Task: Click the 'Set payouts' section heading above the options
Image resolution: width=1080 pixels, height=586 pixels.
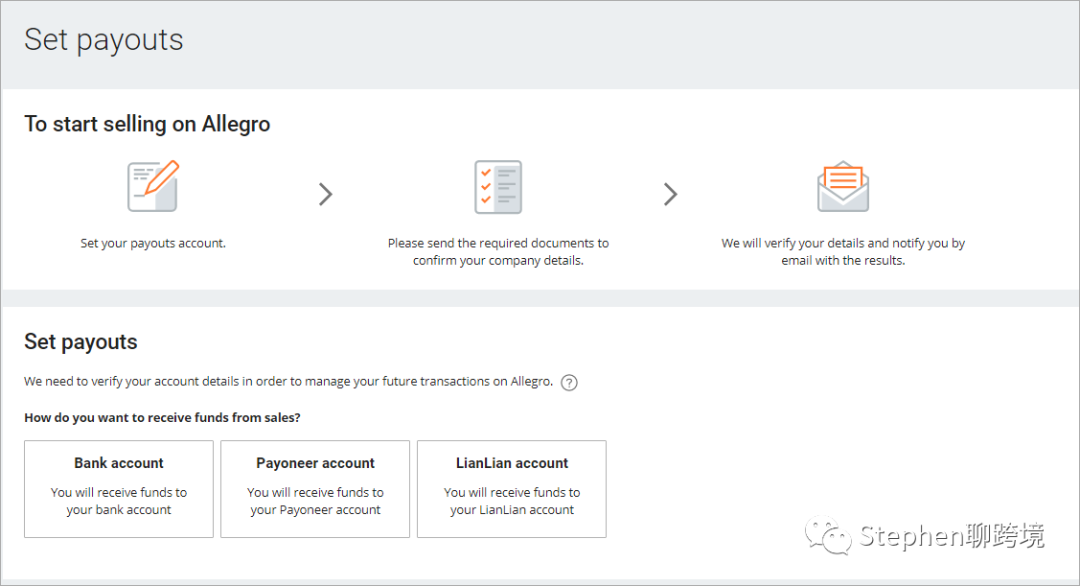Action: 81,342
